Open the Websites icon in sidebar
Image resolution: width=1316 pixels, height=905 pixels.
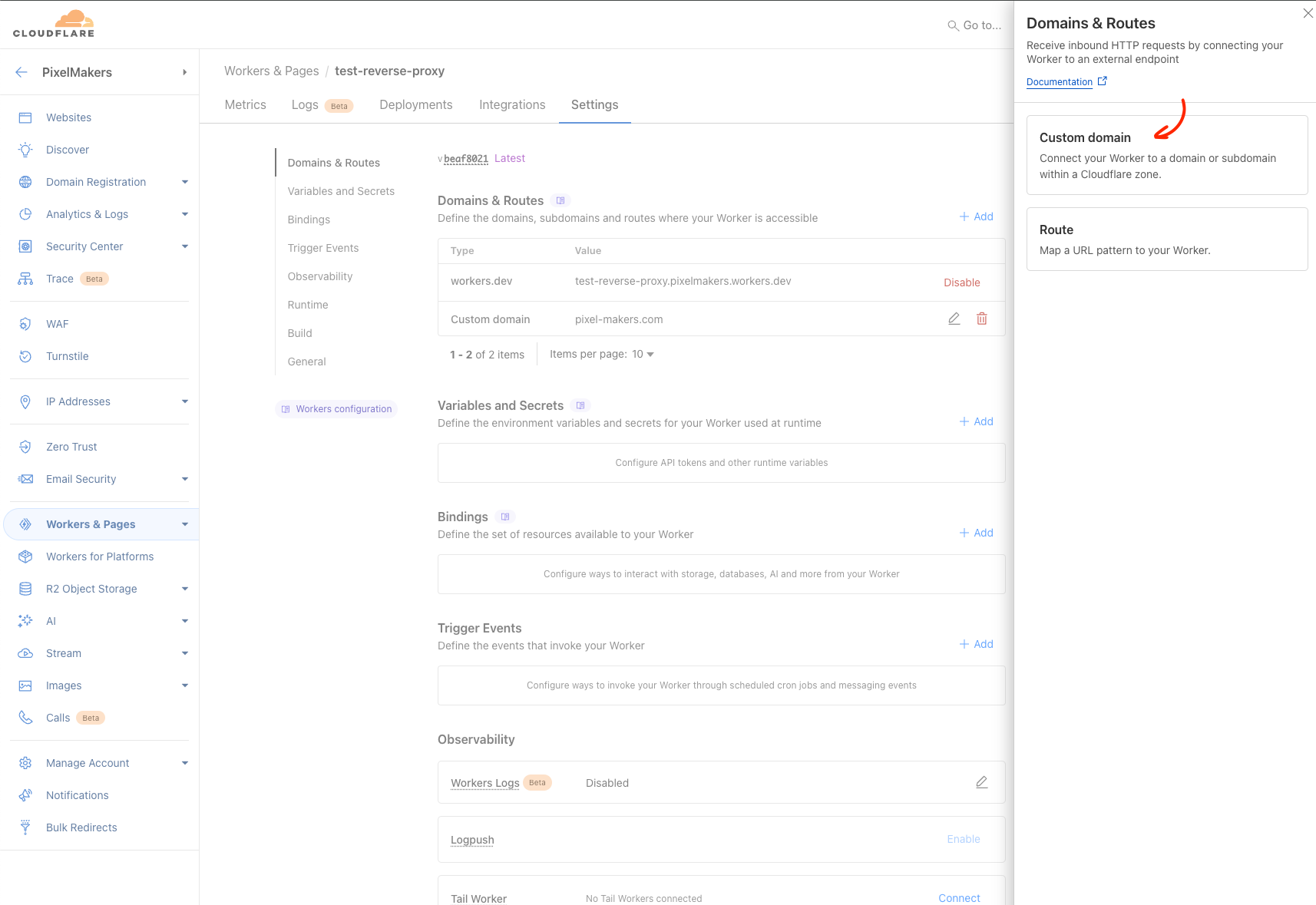click(x=25, y=117)
